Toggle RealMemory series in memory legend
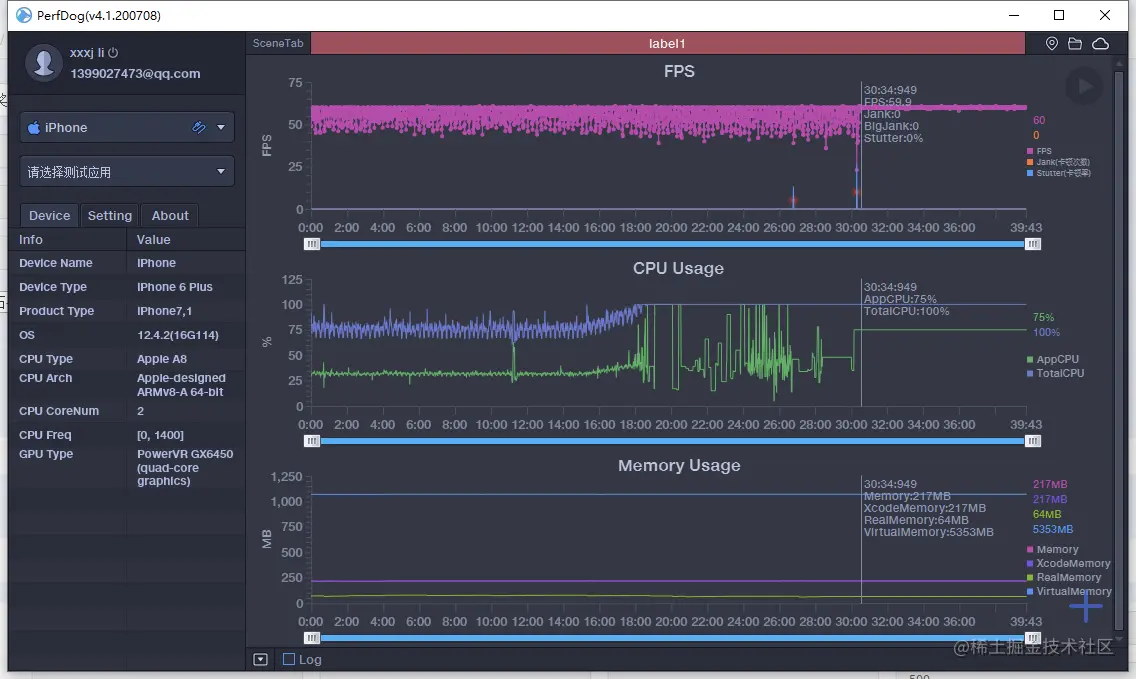 [1064, 578]
